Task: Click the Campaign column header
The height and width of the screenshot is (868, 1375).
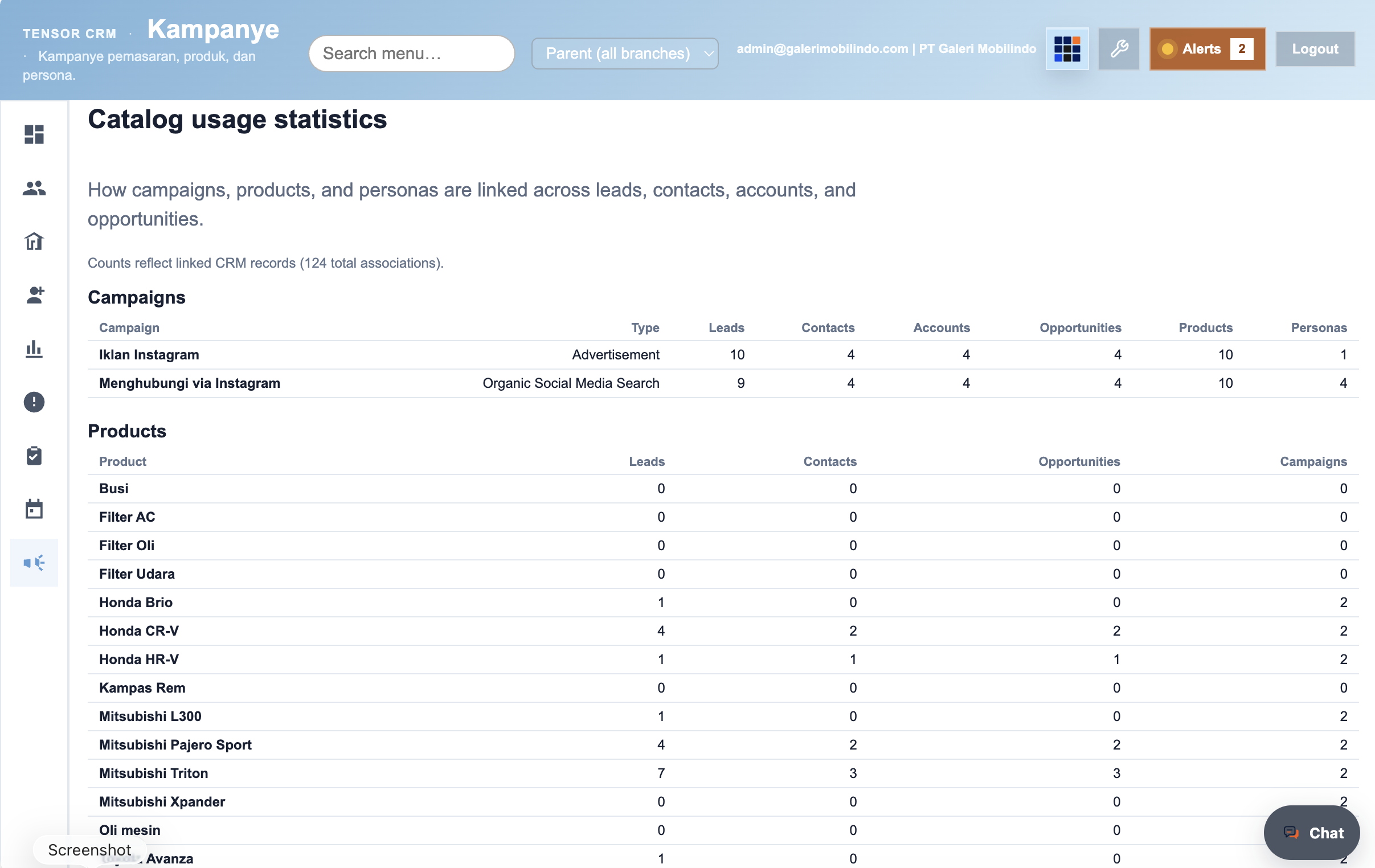Action: click(x=129, y=328)
